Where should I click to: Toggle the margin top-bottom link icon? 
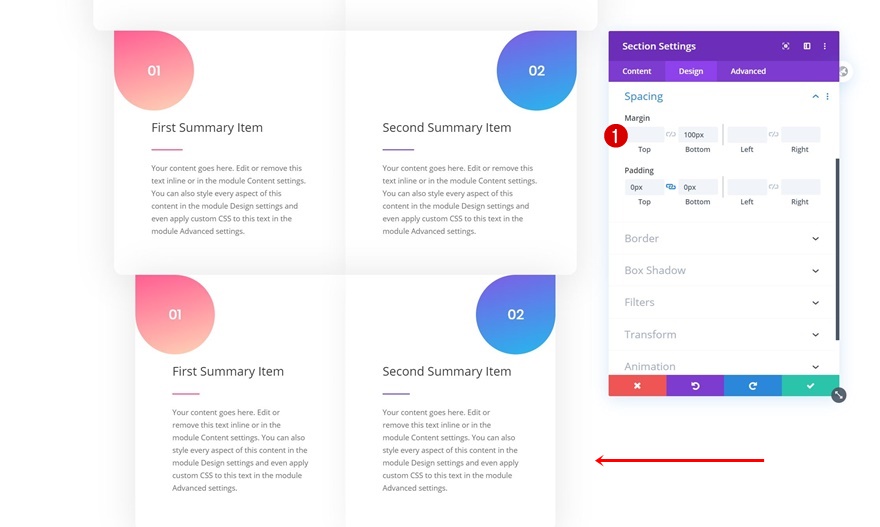tap(671, 134)
